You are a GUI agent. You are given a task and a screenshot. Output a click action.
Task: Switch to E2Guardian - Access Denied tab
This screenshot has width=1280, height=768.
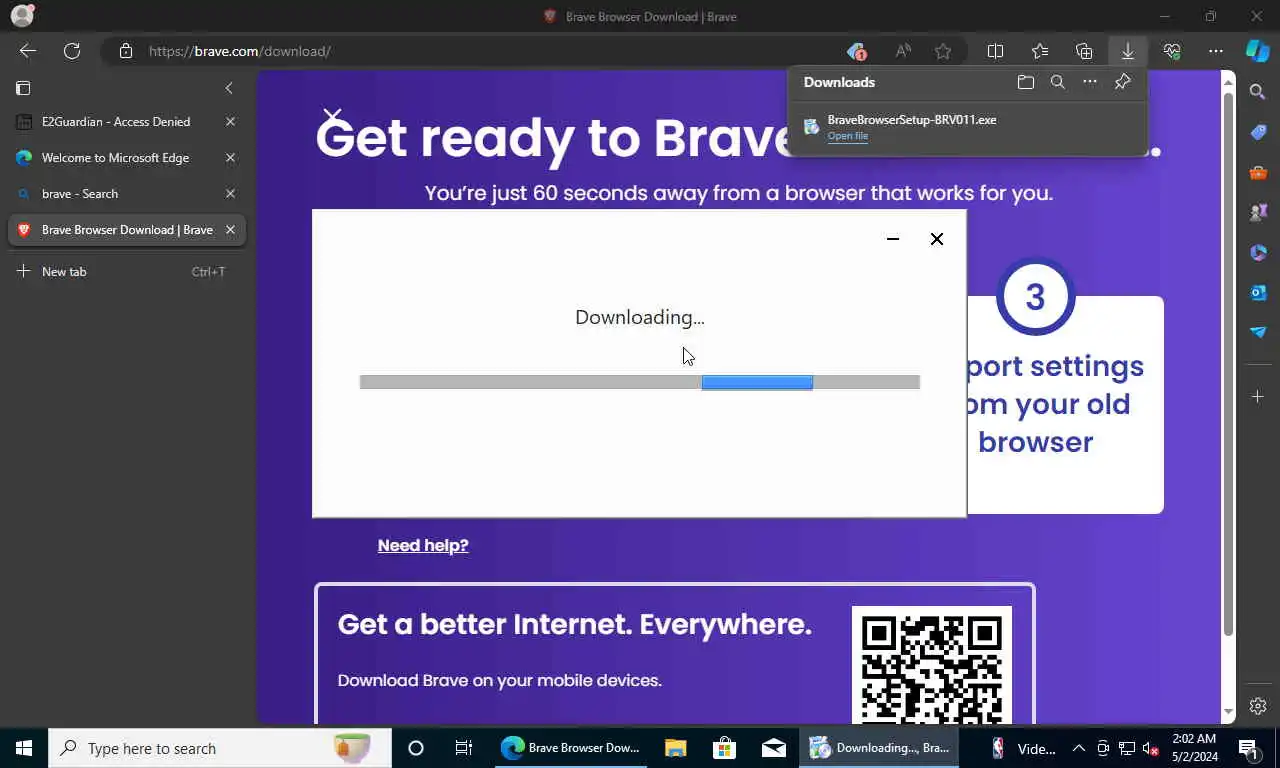point(126,122)
